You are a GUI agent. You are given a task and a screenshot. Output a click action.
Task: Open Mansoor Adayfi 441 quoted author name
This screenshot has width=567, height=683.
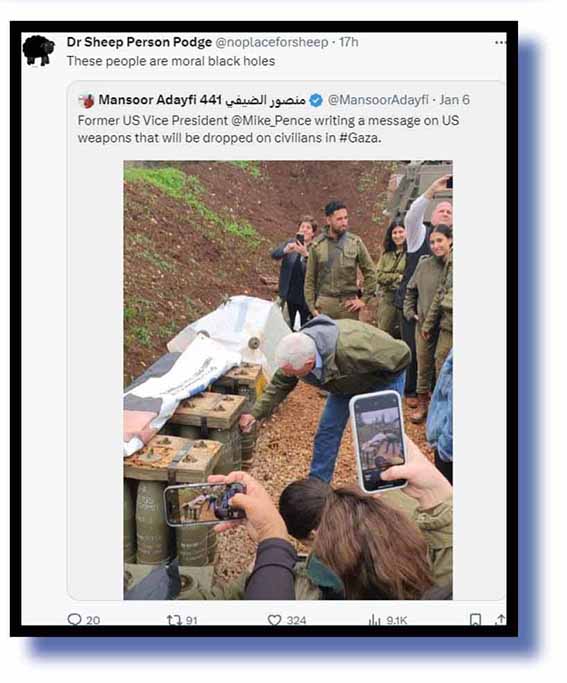pyautogui.click(x=202, y=100)
